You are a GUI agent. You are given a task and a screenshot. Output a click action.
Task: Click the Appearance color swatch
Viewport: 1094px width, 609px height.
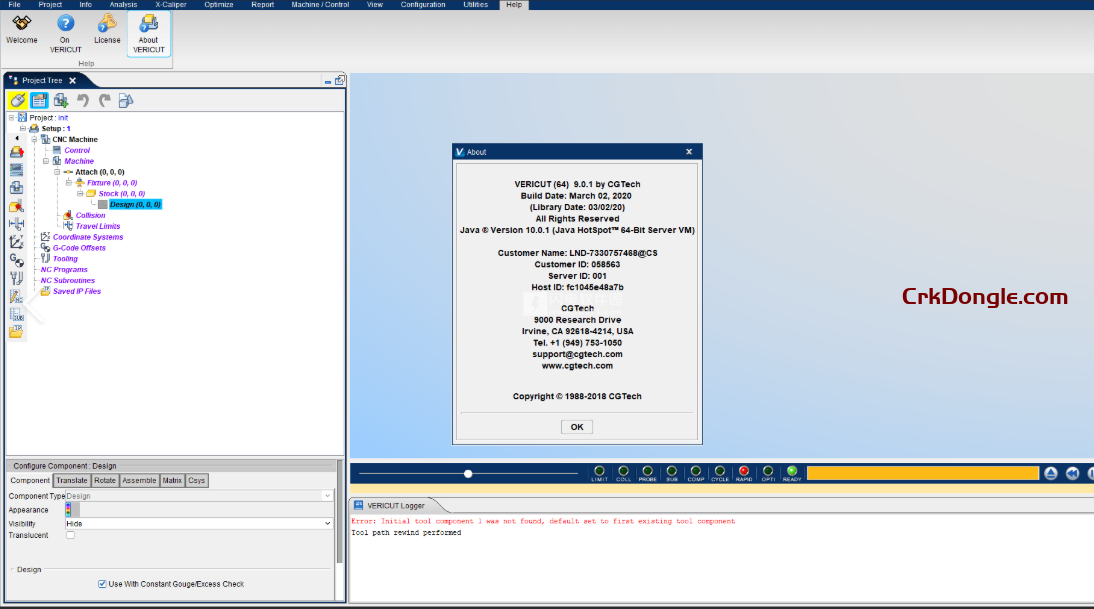(x=69, y=509)
